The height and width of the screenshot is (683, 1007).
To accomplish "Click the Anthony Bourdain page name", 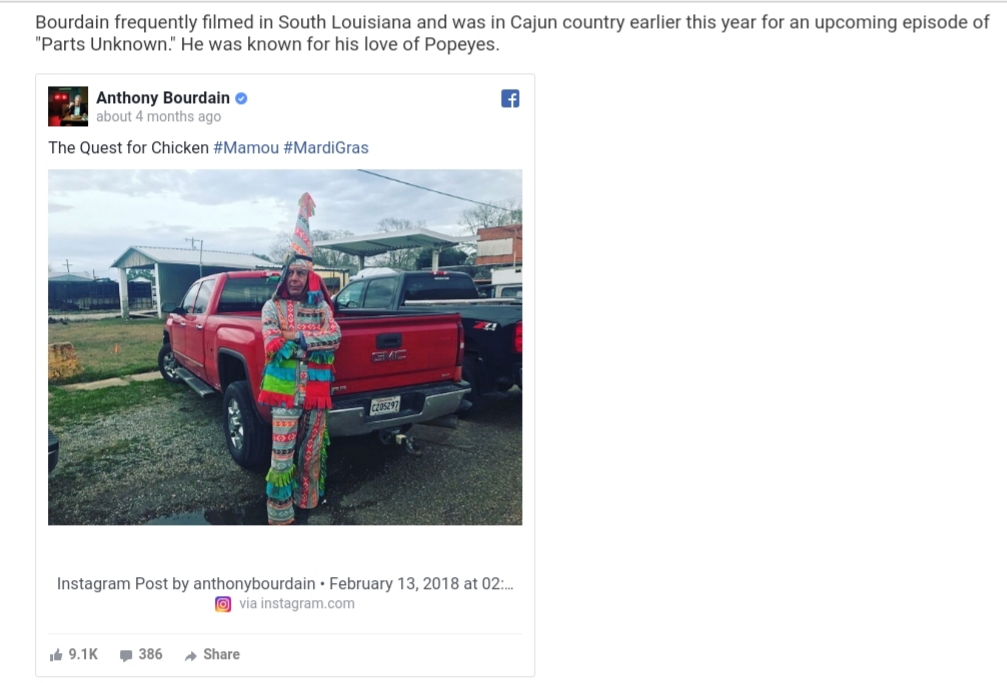I will [163, 98].
